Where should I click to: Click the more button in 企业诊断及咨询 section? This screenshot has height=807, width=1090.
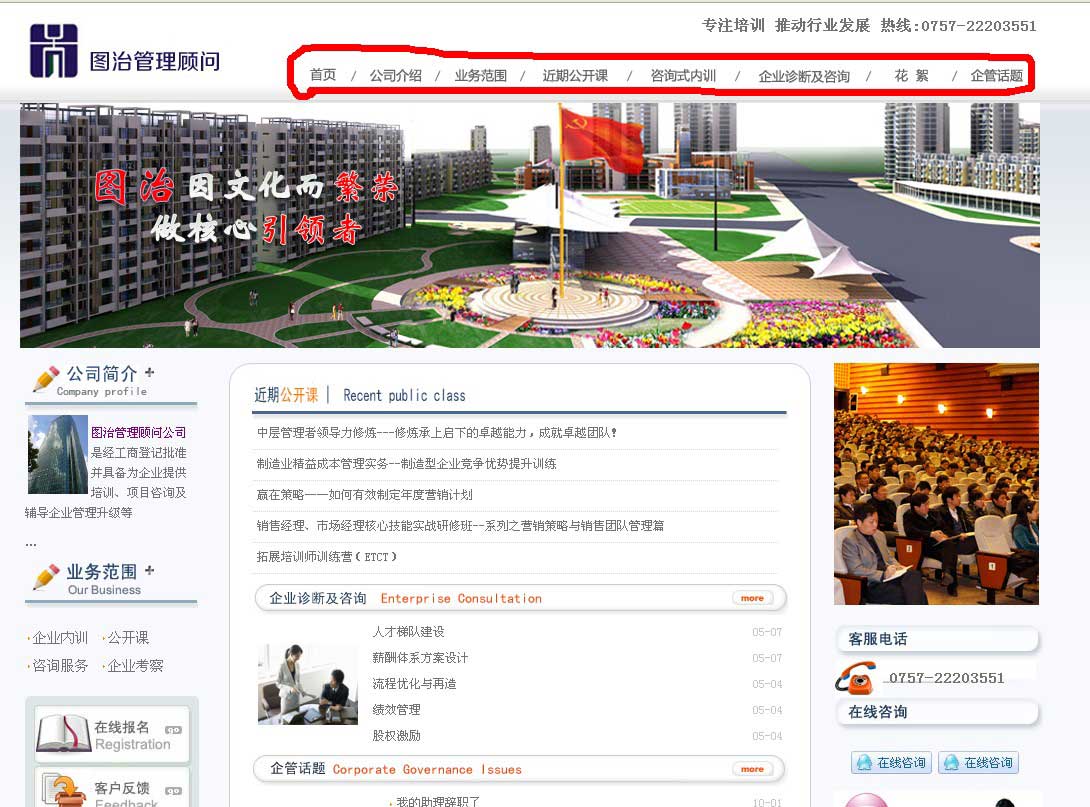[751, 598]
